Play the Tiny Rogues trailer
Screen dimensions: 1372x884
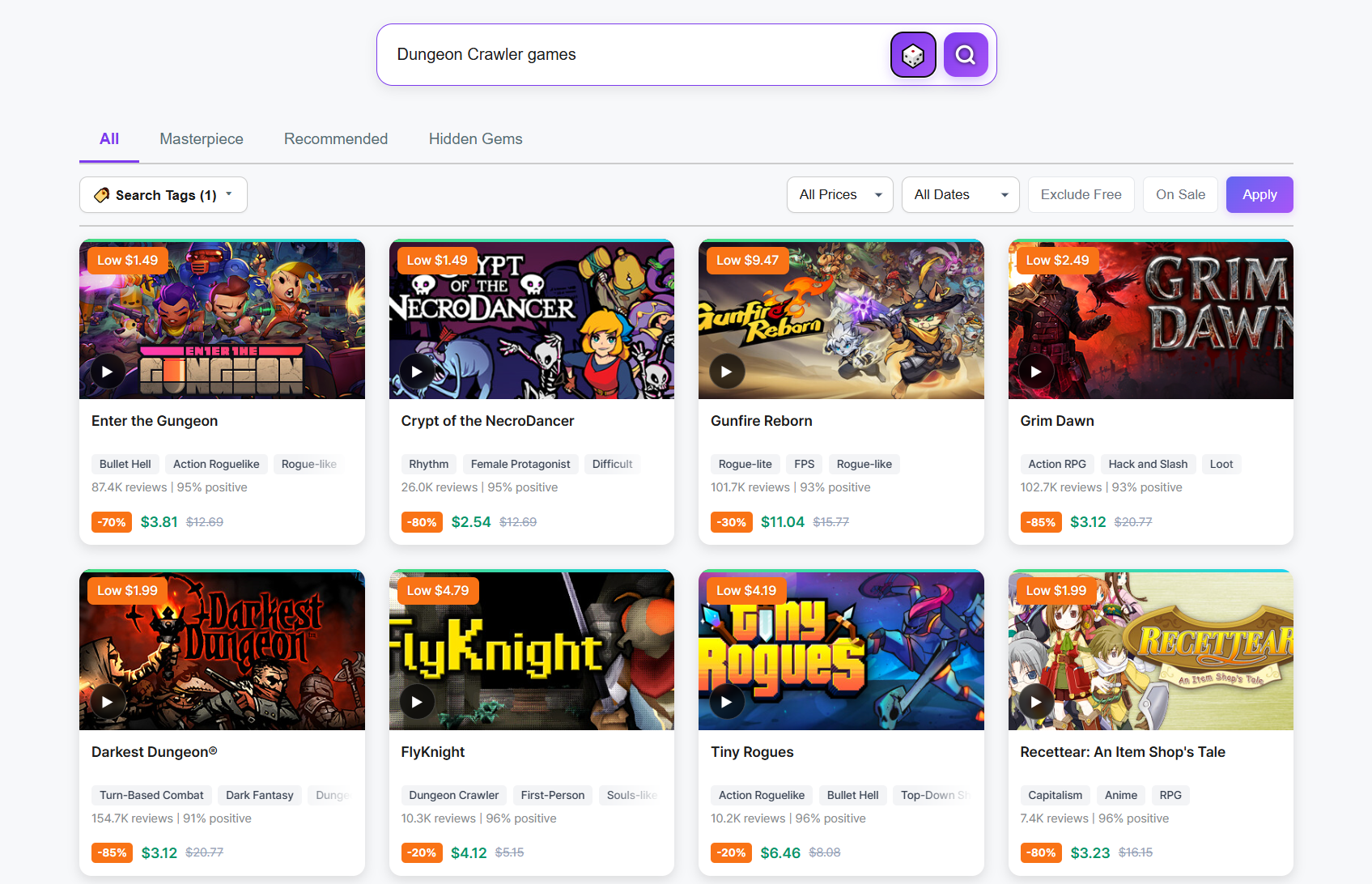(x=726, y=701)
